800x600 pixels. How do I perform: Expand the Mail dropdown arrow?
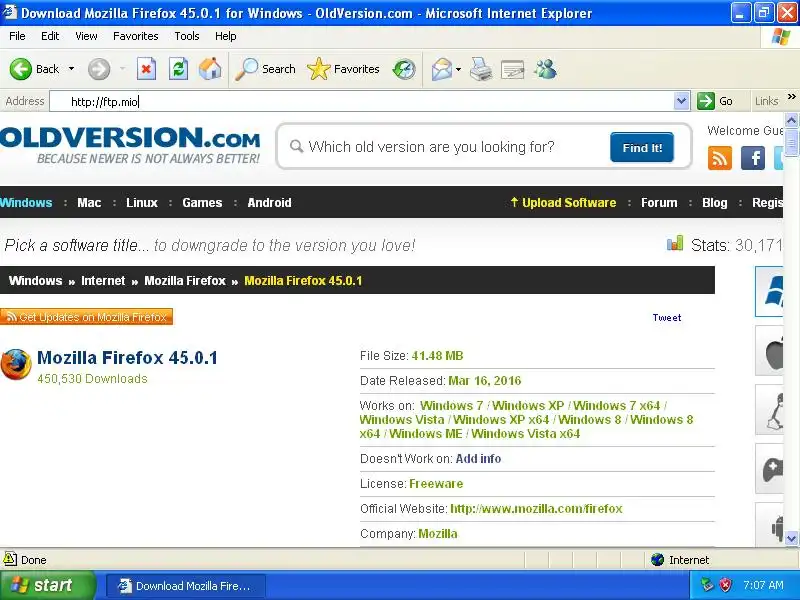click(x=458, y=69)
